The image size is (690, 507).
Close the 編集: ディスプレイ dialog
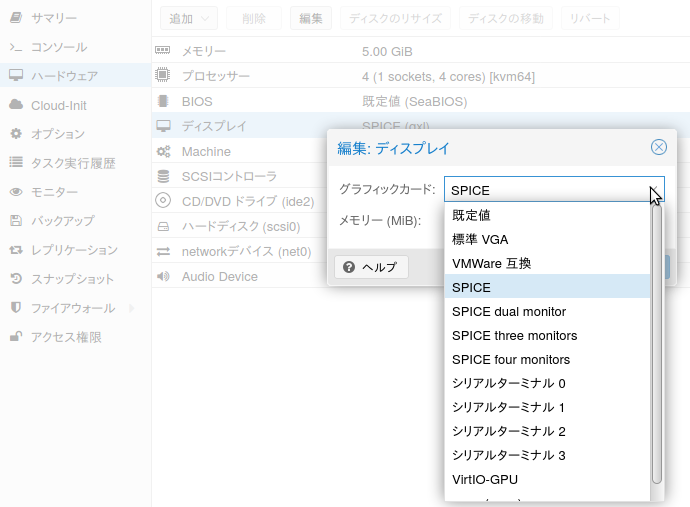659,147
